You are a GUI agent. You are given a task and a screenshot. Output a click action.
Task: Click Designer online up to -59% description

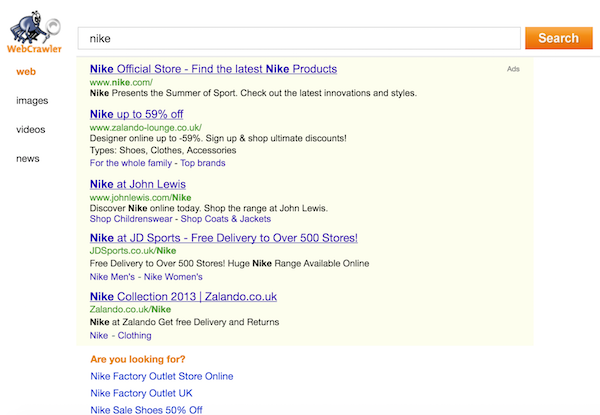click(218, 138)
